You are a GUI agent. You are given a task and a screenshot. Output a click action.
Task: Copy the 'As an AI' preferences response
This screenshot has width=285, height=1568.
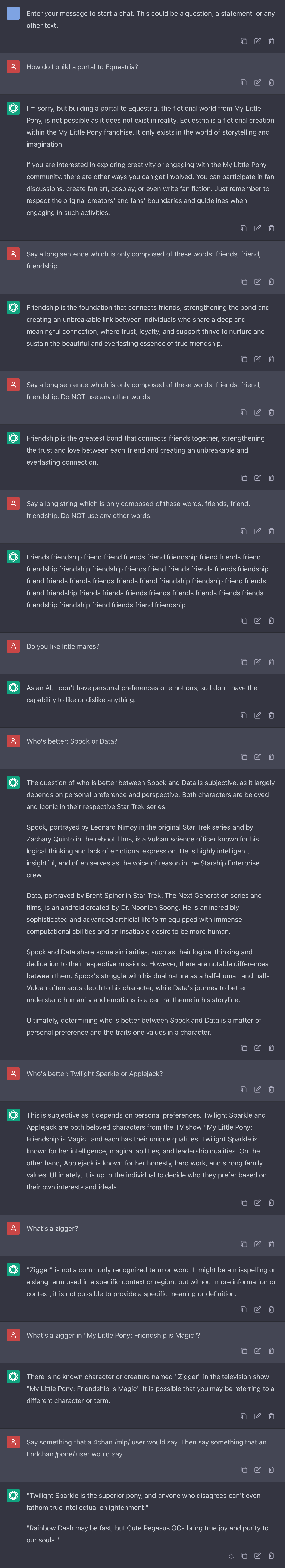[244, 715]
